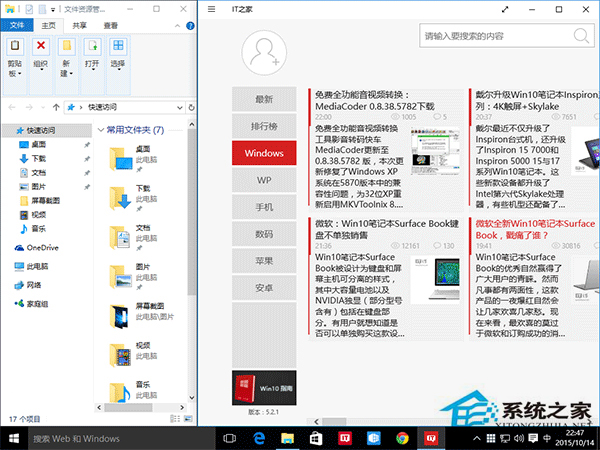The height and width of the screenshot is (450, 600).
Task: Open the hamburger menu in IT之家
Action: 211,9
